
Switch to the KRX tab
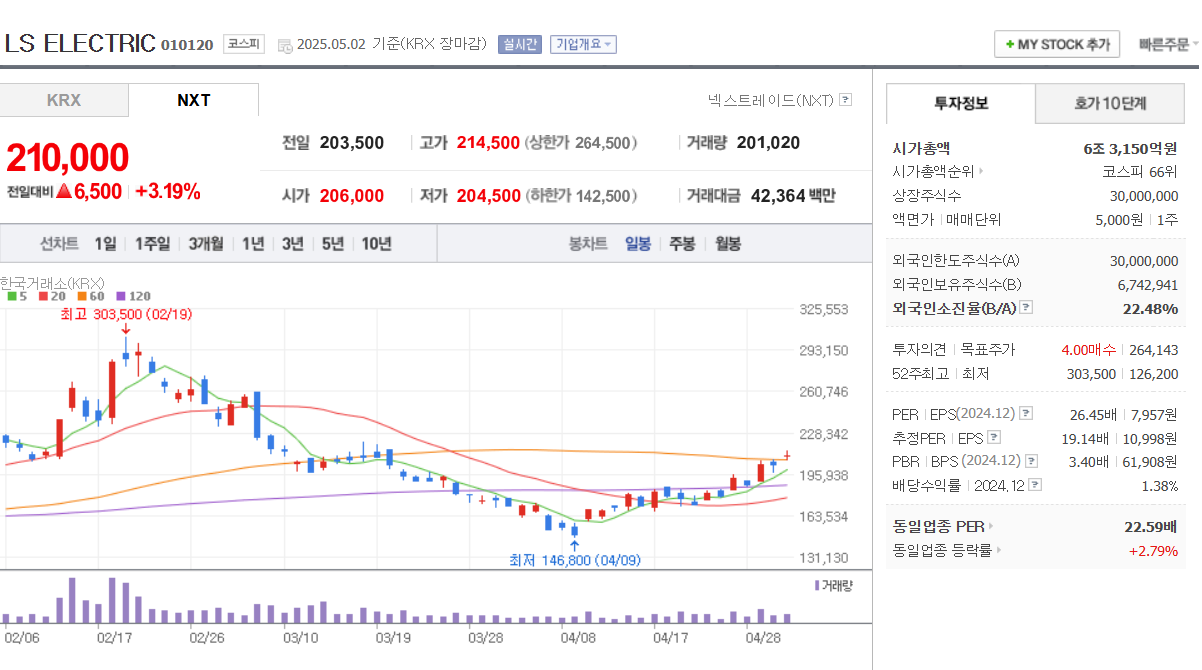click(63, 100)
